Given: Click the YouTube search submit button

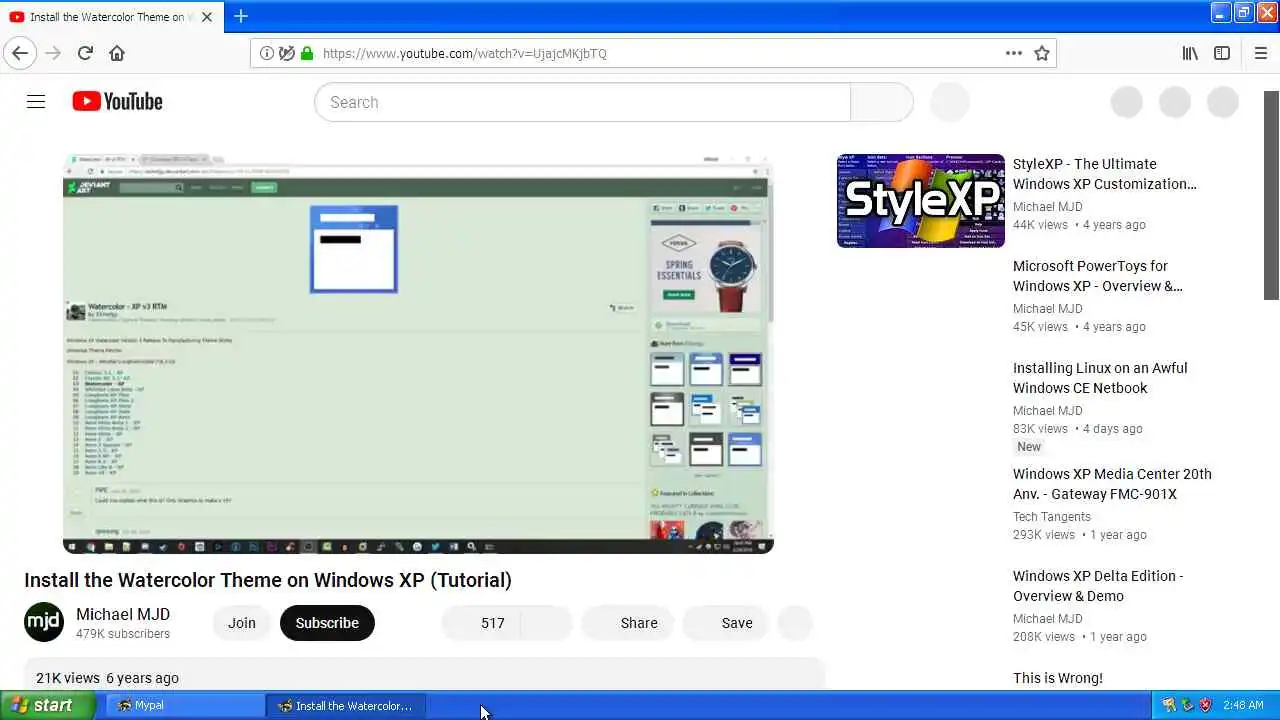Looking at the screenshot, I should pos(881,102).
